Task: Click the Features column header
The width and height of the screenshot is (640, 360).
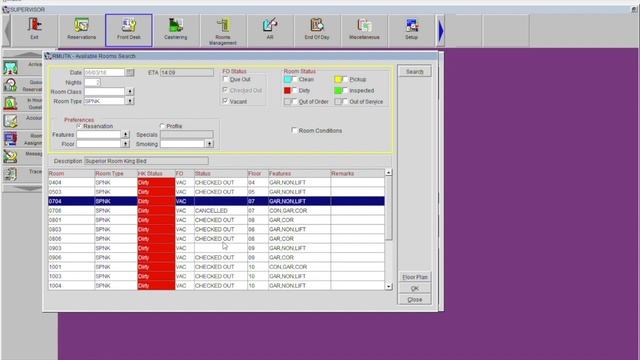Action: click(299, 173)
